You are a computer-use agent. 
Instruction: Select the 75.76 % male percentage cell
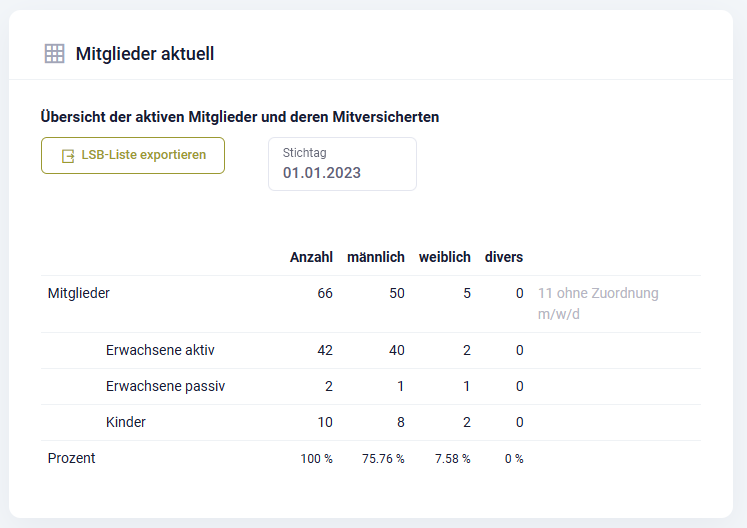[x=383, y=459]
